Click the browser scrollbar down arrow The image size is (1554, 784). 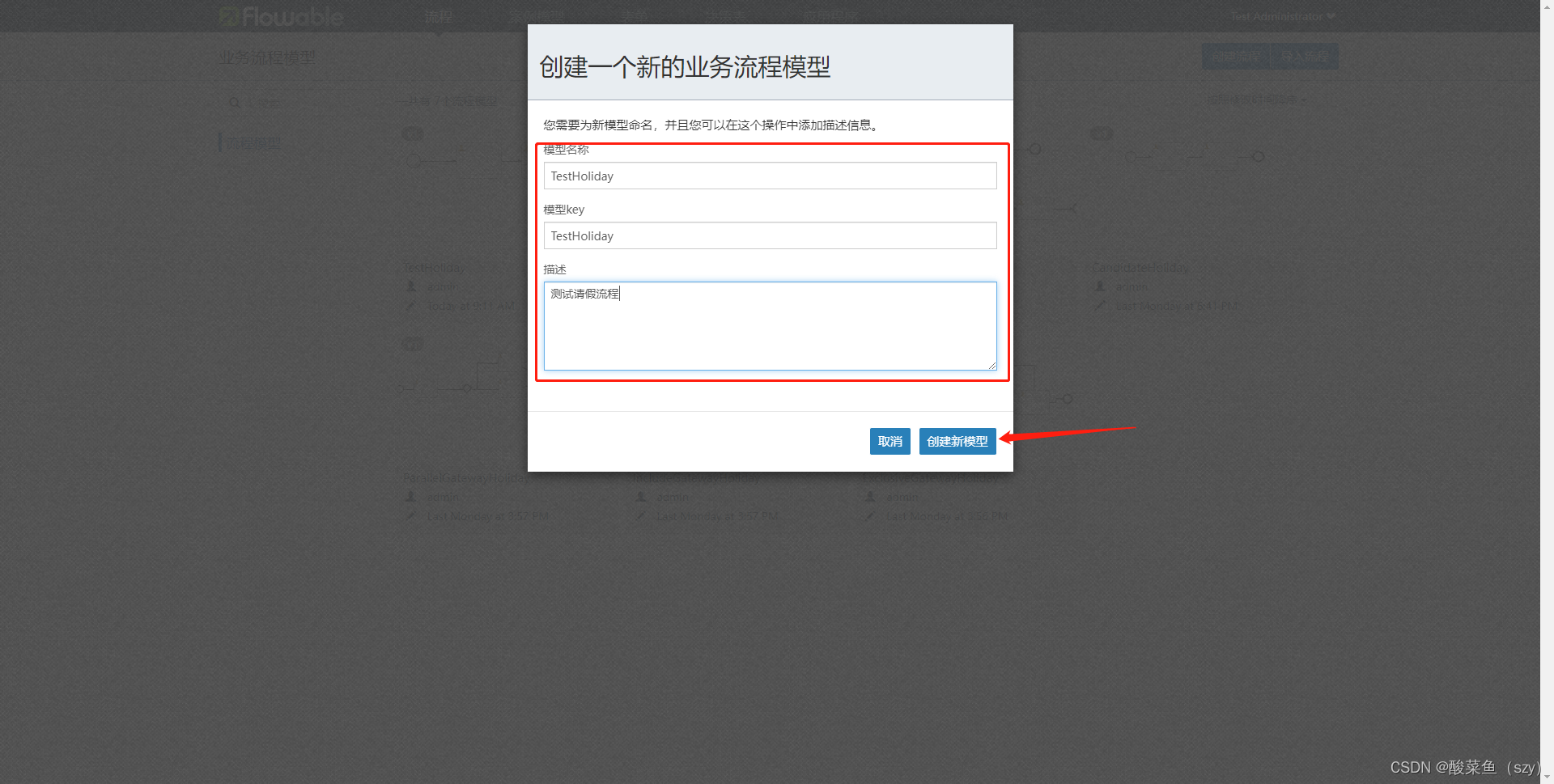coord(1547,777)
